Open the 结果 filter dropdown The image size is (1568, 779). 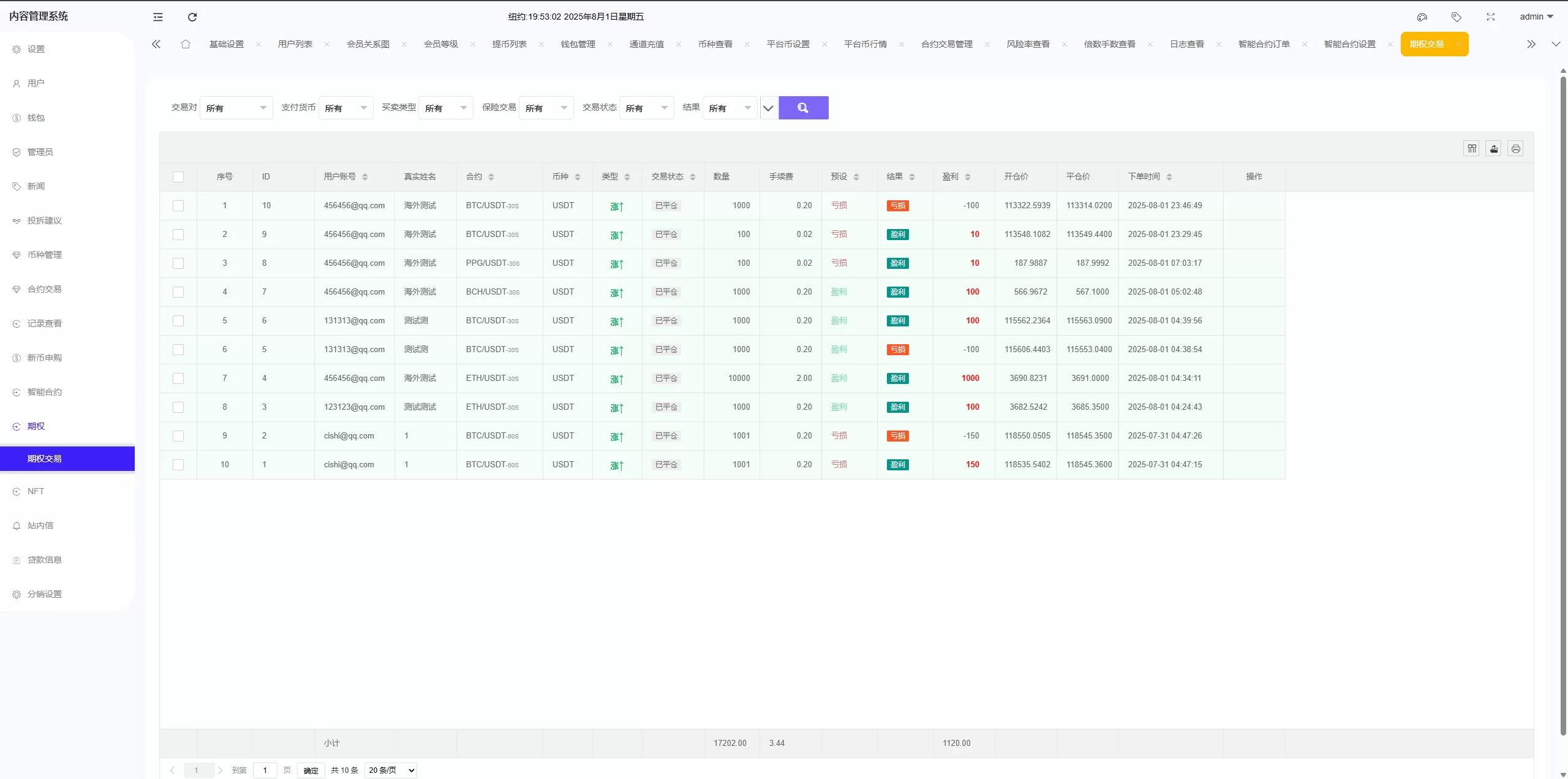[730, 108]
